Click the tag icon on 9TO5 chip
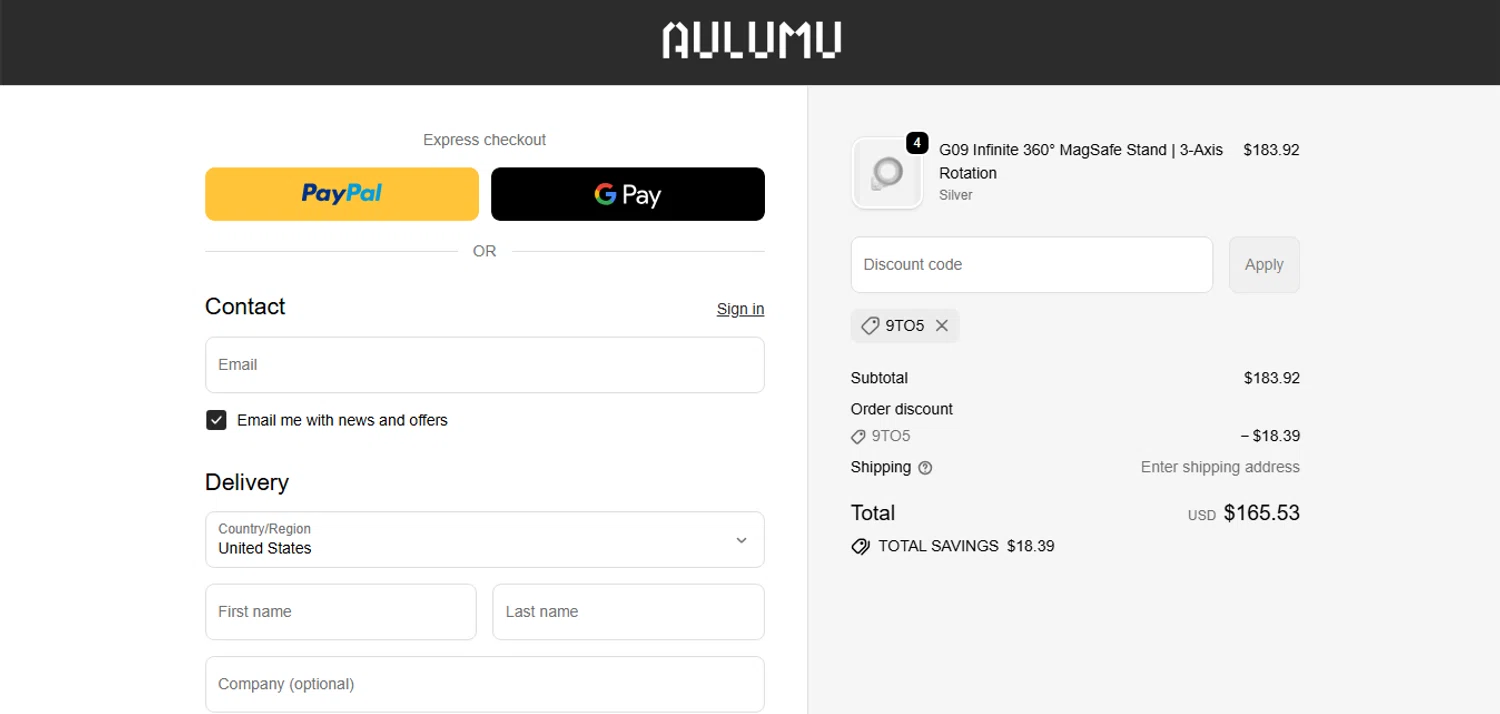1500x714 pixels. (x=870, y=326)
